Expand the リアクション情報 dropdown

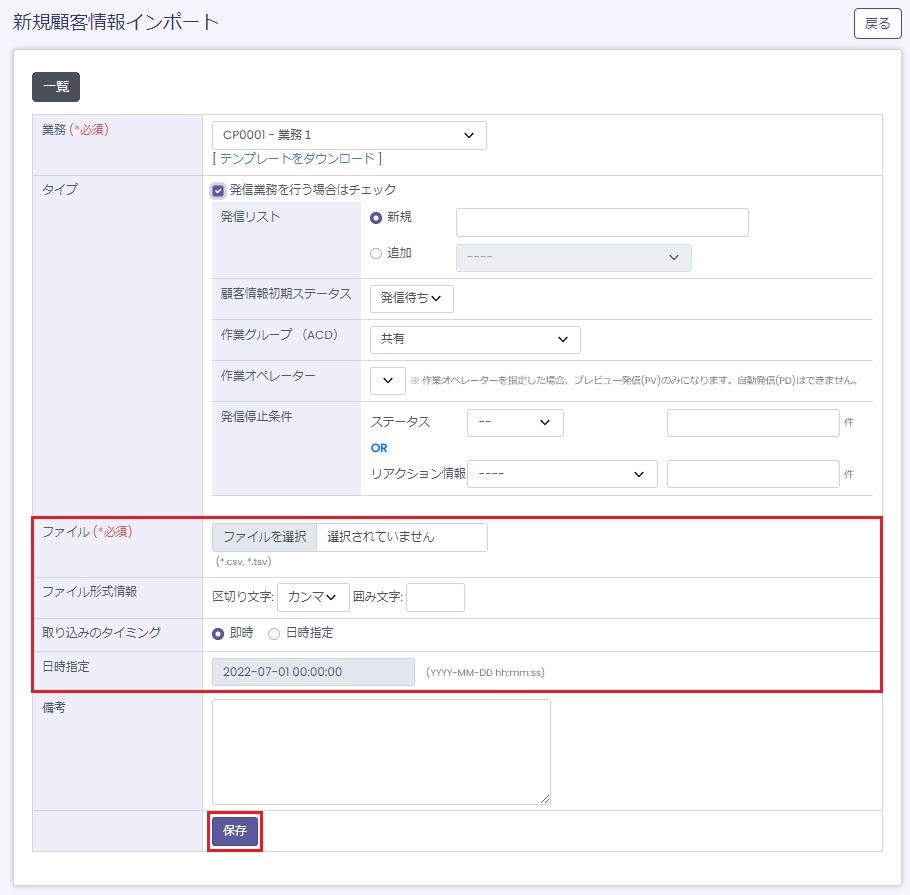pyautogui.click(x=562, y=474)
